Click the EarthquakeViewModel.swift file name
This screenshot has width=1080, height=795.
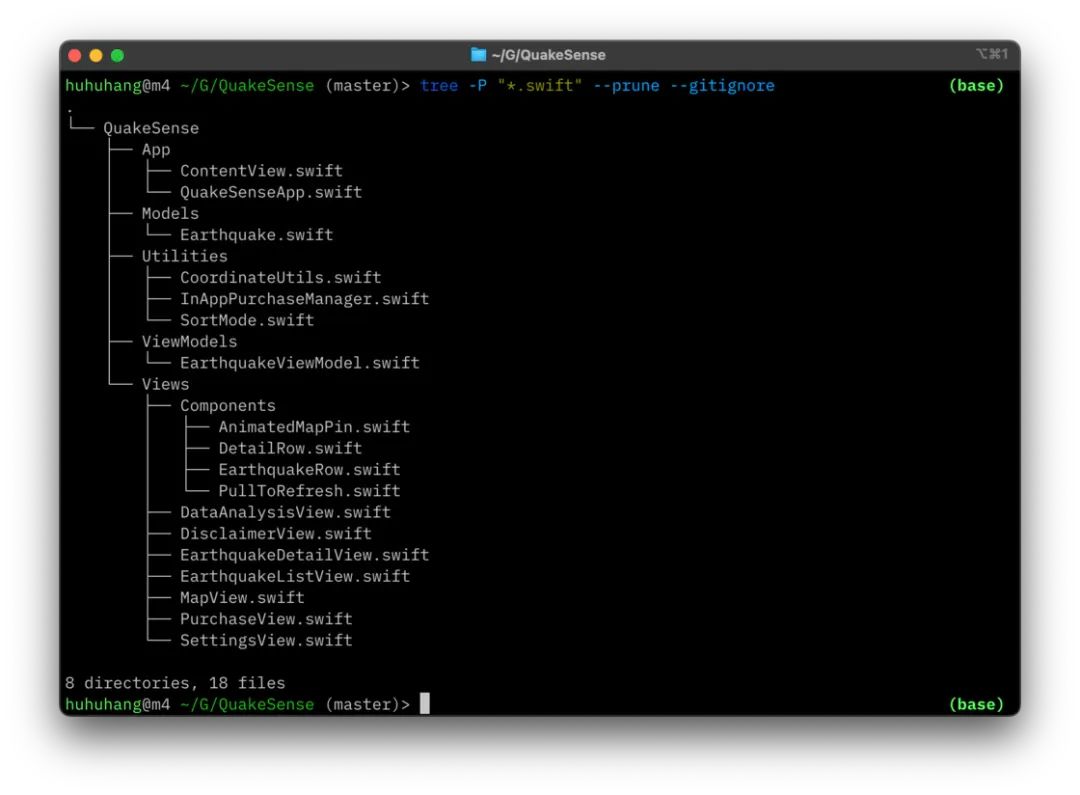tap(299, 363)
